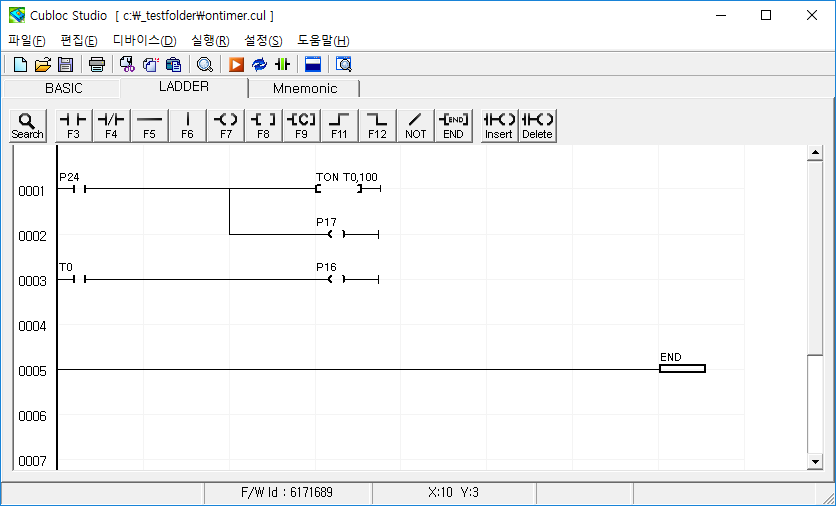Click the Print icon in toolbar

click(96, 65)
